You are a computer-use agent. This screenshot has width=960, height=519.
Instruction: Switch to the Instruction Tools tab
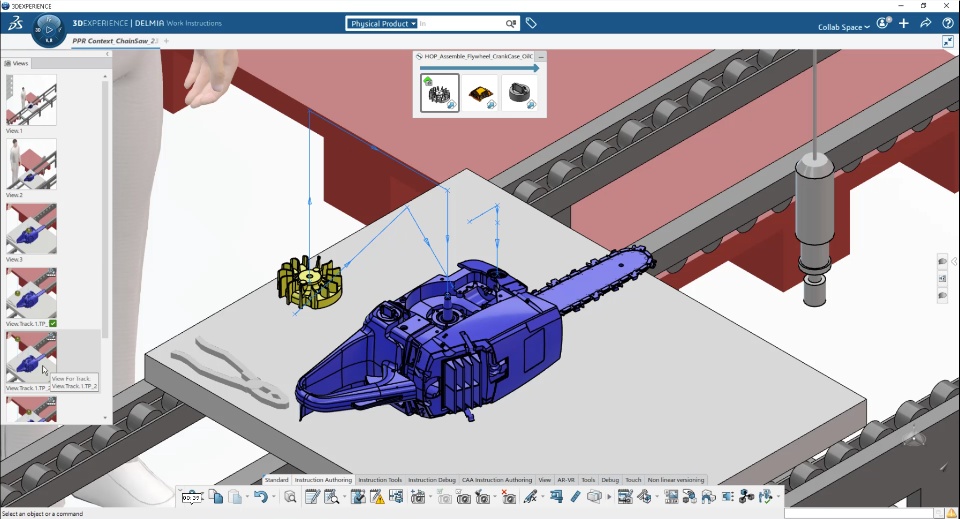click(380, 480)
